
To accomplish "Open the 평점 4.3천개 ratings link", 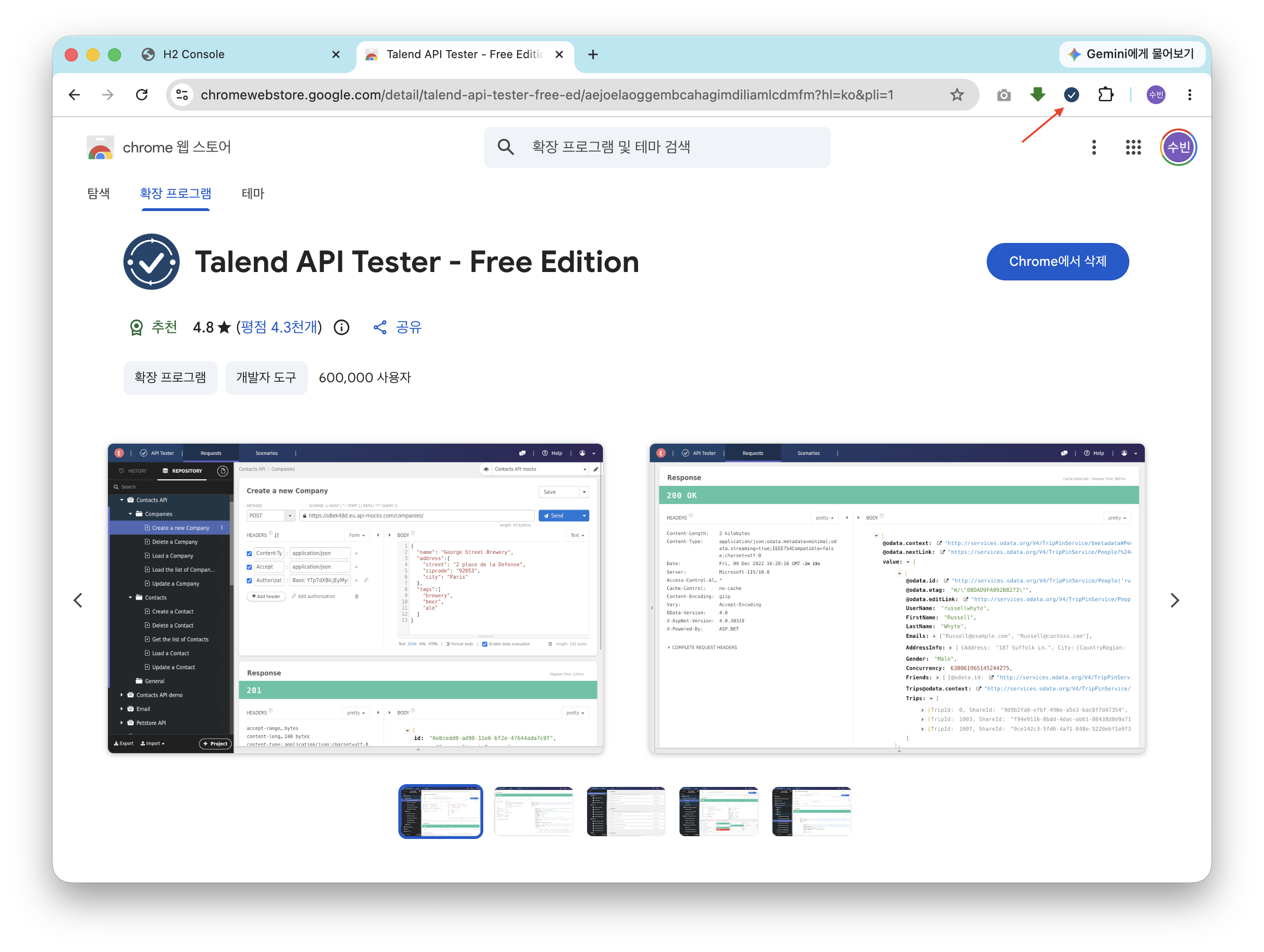I will click(279, 327).
